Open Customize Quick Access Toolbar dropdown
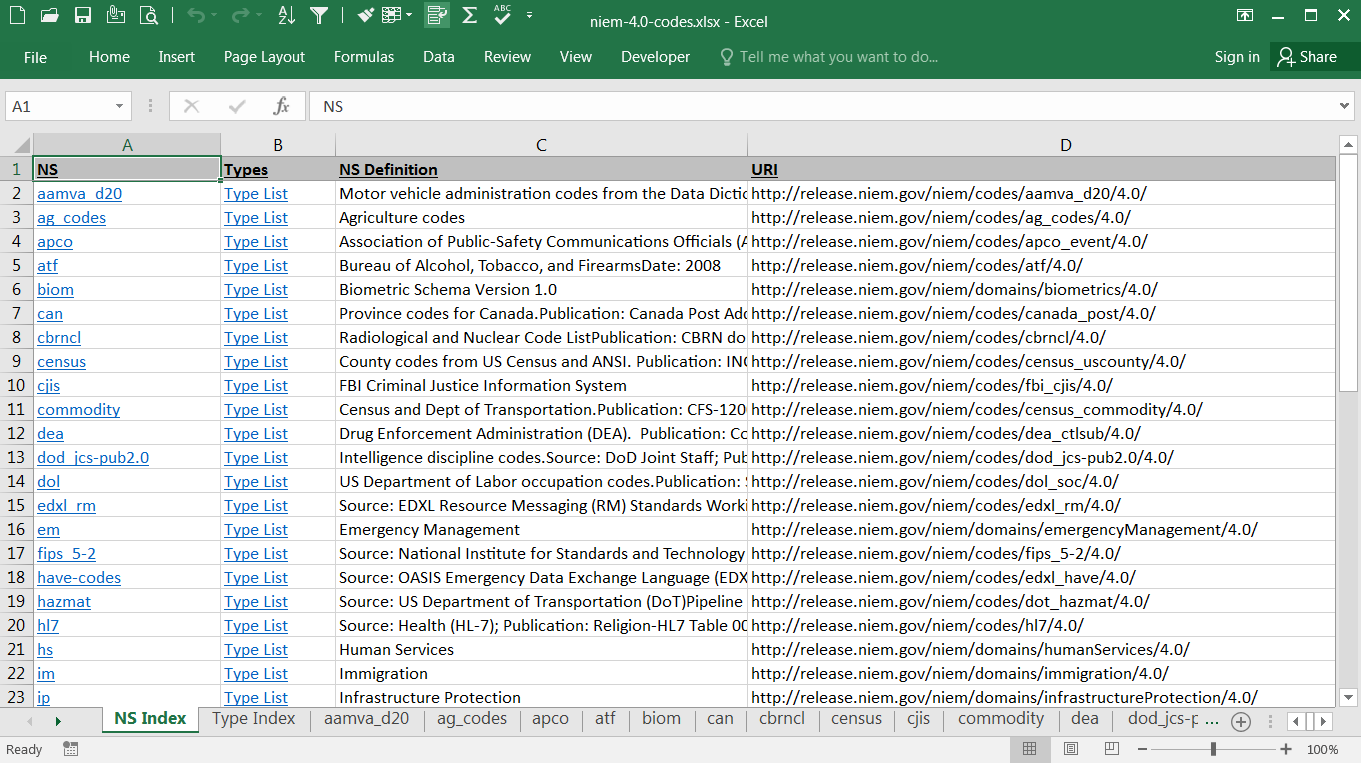 click(x=529, y=15)
